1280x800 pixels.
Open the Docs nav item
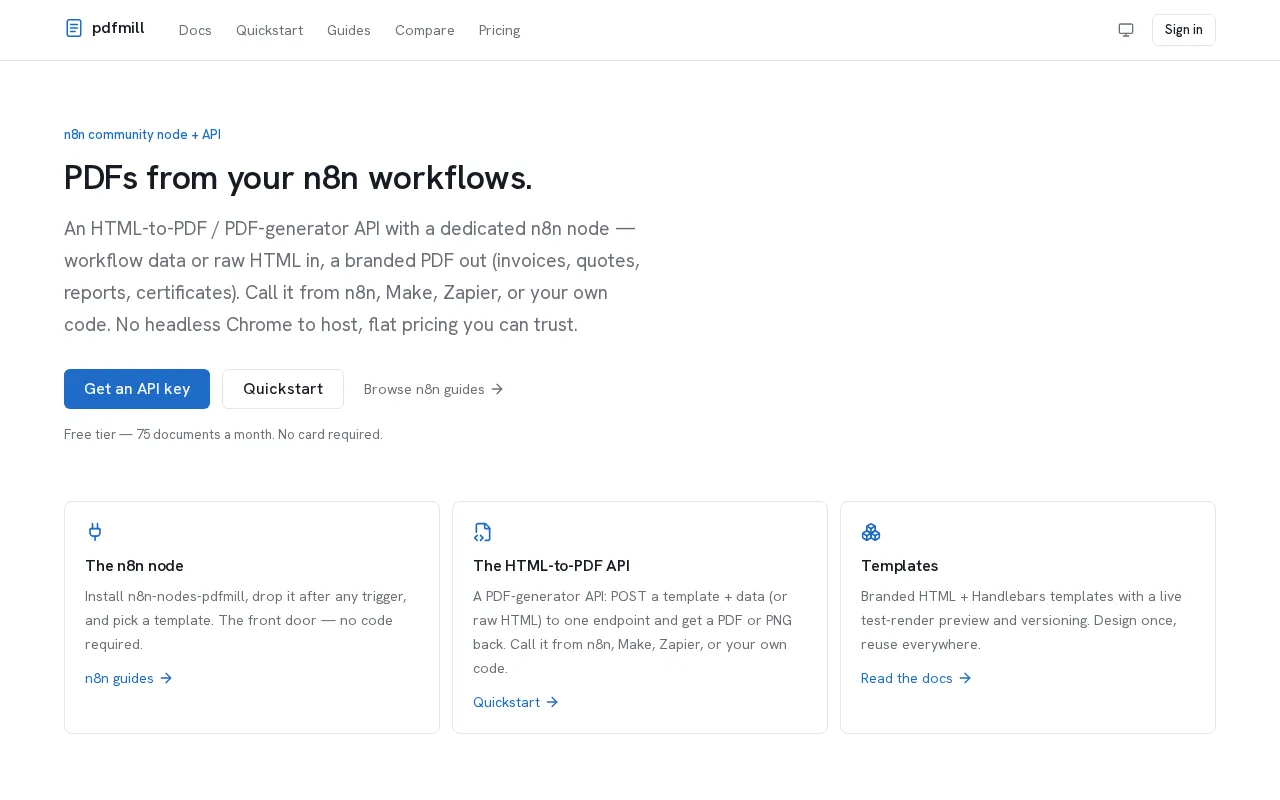click(x=195, y=30)
